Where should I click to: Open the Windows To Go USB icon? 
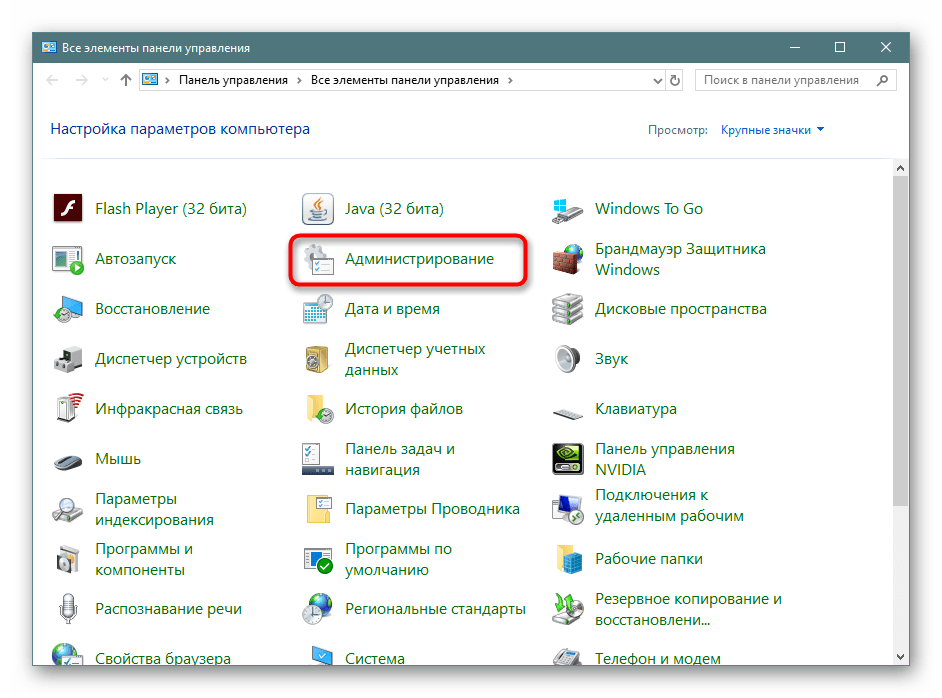[x=567, y=210]
